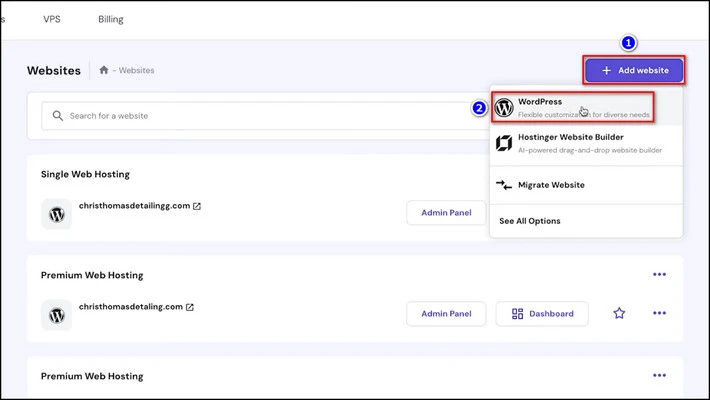Click the Search for a website field
The image size is (710, 400).
260,116
